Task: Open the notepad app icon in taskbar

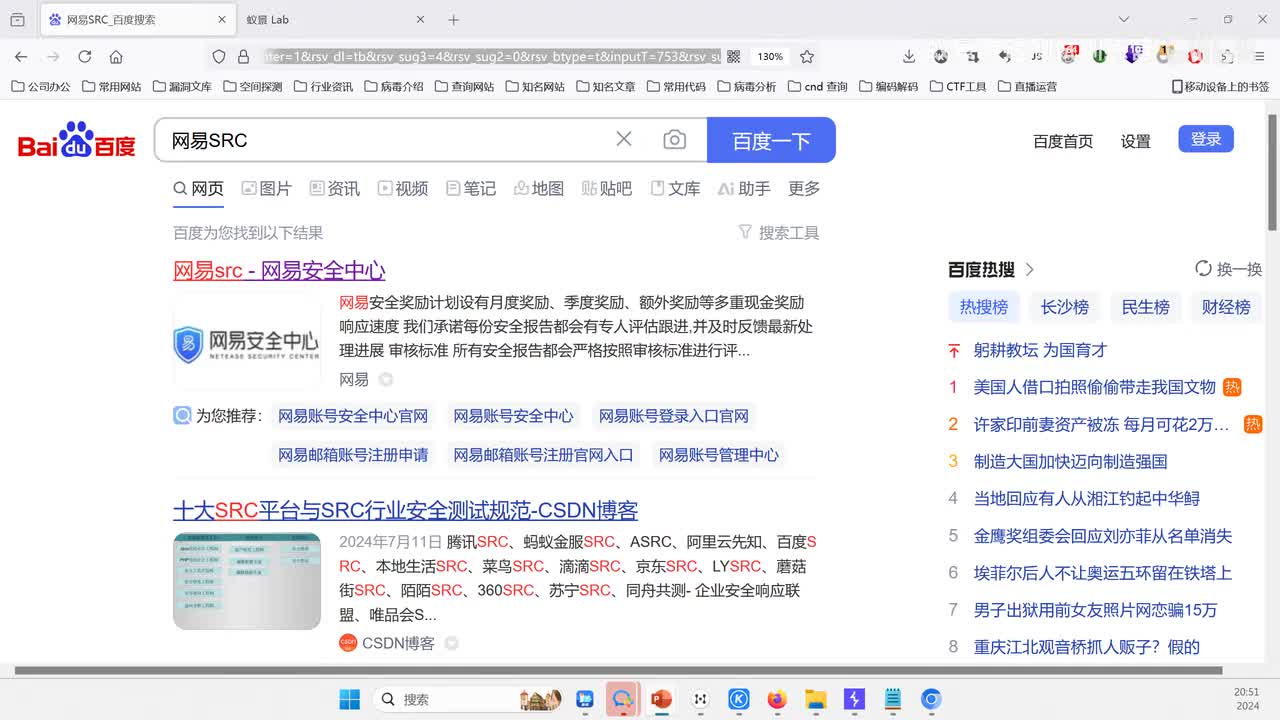Action: point(893,699)
